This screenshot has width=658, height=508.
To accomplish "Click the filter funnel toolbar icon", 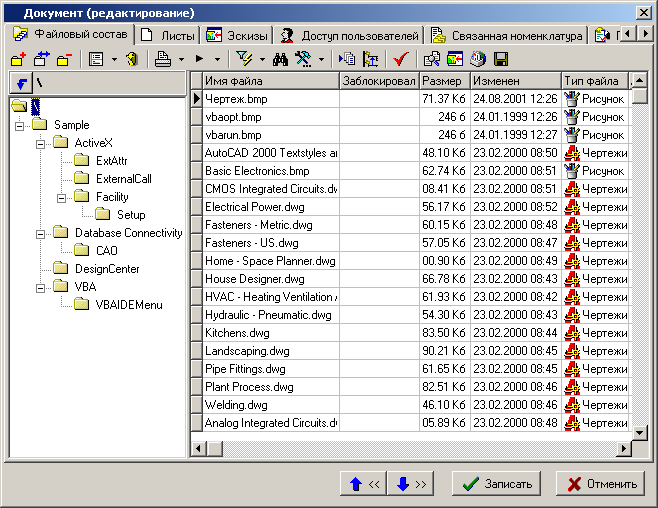I will point(245,60).
